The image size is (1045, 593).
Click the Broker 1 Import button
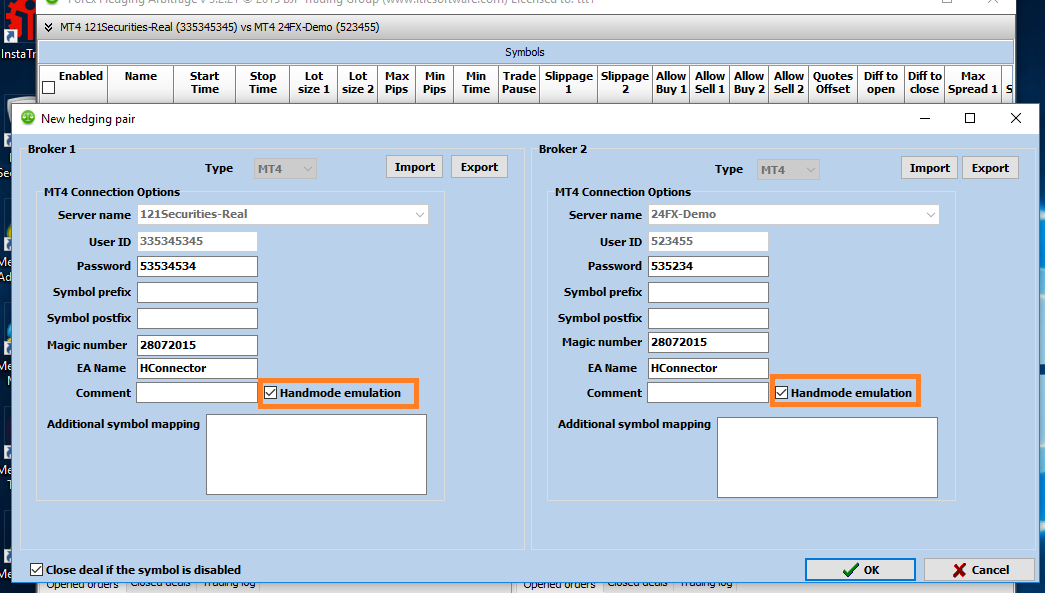[414, 167]
